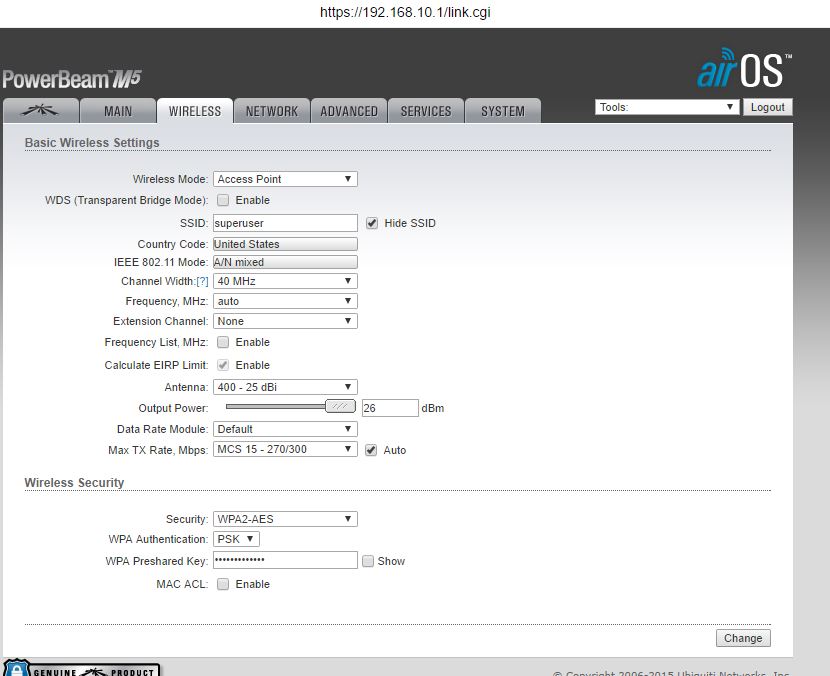Select the WIRELESS tab
This screenshot has height=676, width=830.
tap(195, 111)
